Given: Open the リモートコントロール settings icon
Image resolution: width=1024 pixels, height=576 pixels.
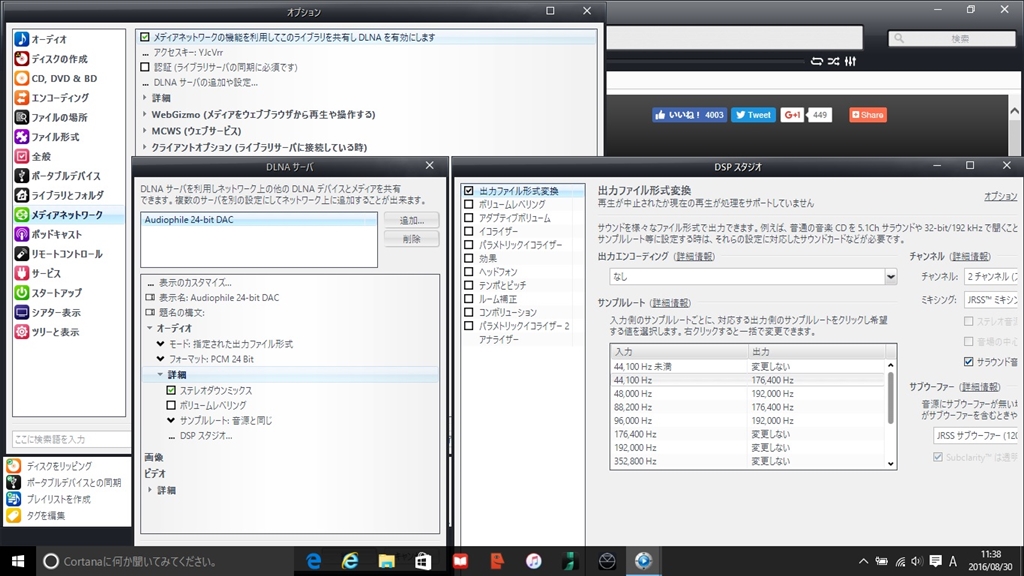Looking at the screenshot, I should pos(22,254).
